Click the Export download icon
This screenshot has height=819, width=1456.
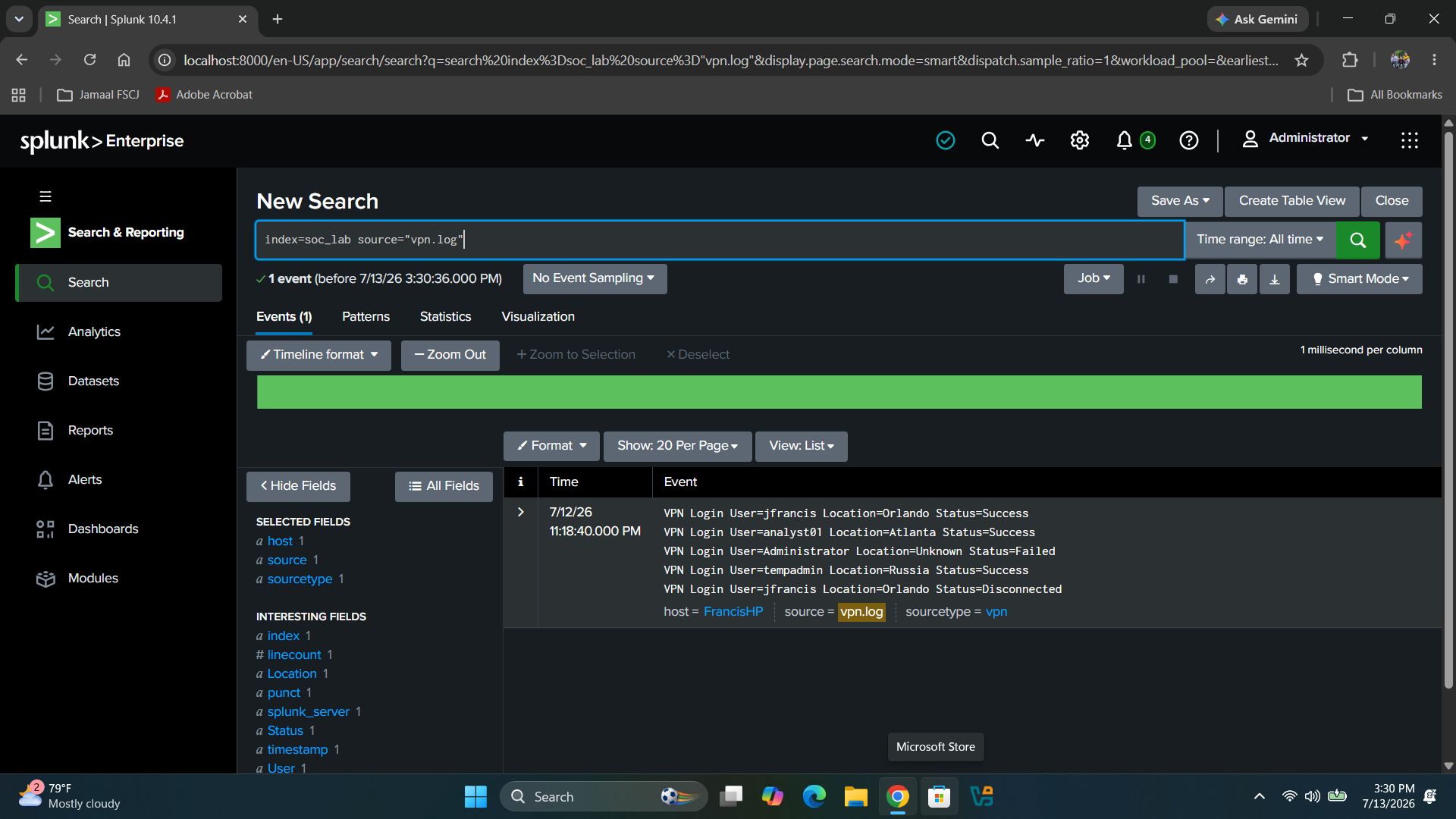(1275, 279)
